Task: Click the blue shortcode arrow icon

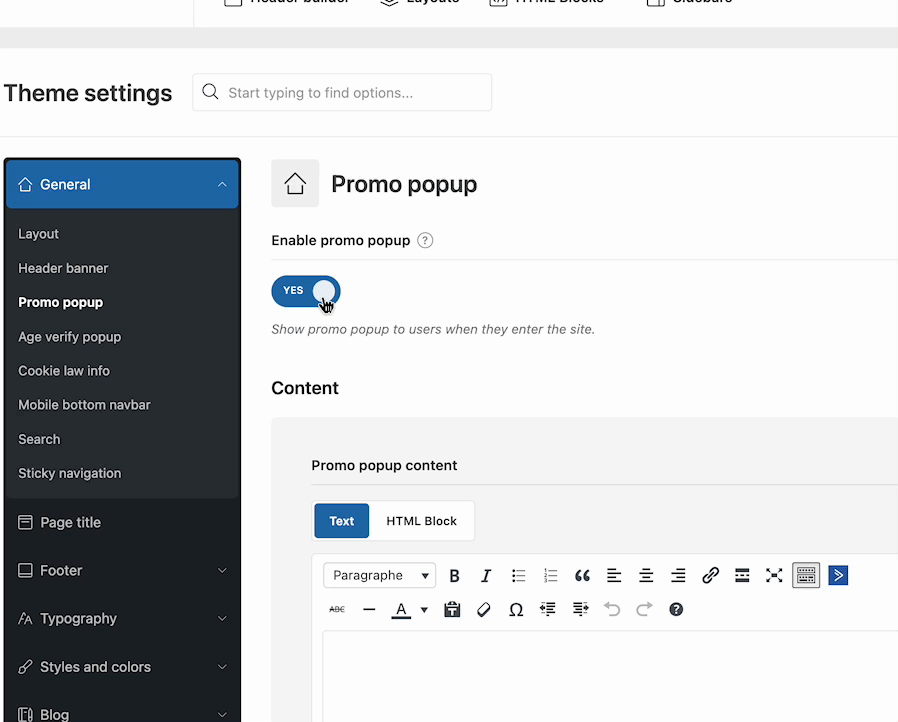Action: 838,575
